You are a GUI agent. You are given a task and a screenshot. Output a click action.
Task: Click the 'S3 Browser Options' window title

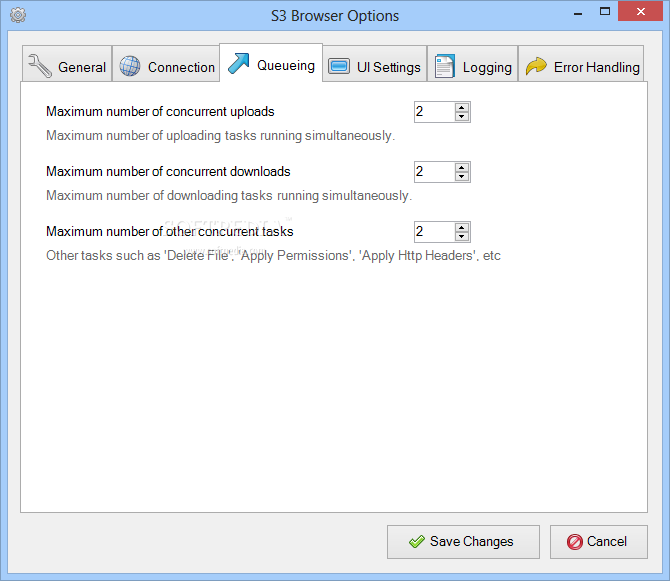click(335, 16)
